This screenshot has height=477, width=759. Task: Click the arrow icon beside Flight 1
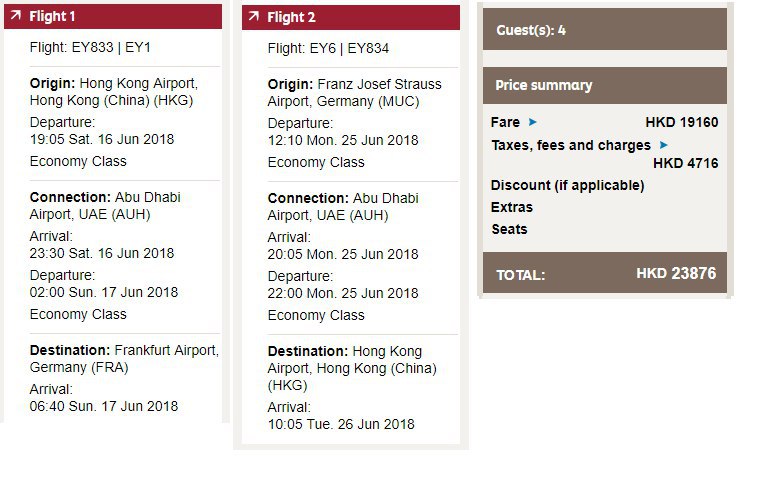pos(14,17)
